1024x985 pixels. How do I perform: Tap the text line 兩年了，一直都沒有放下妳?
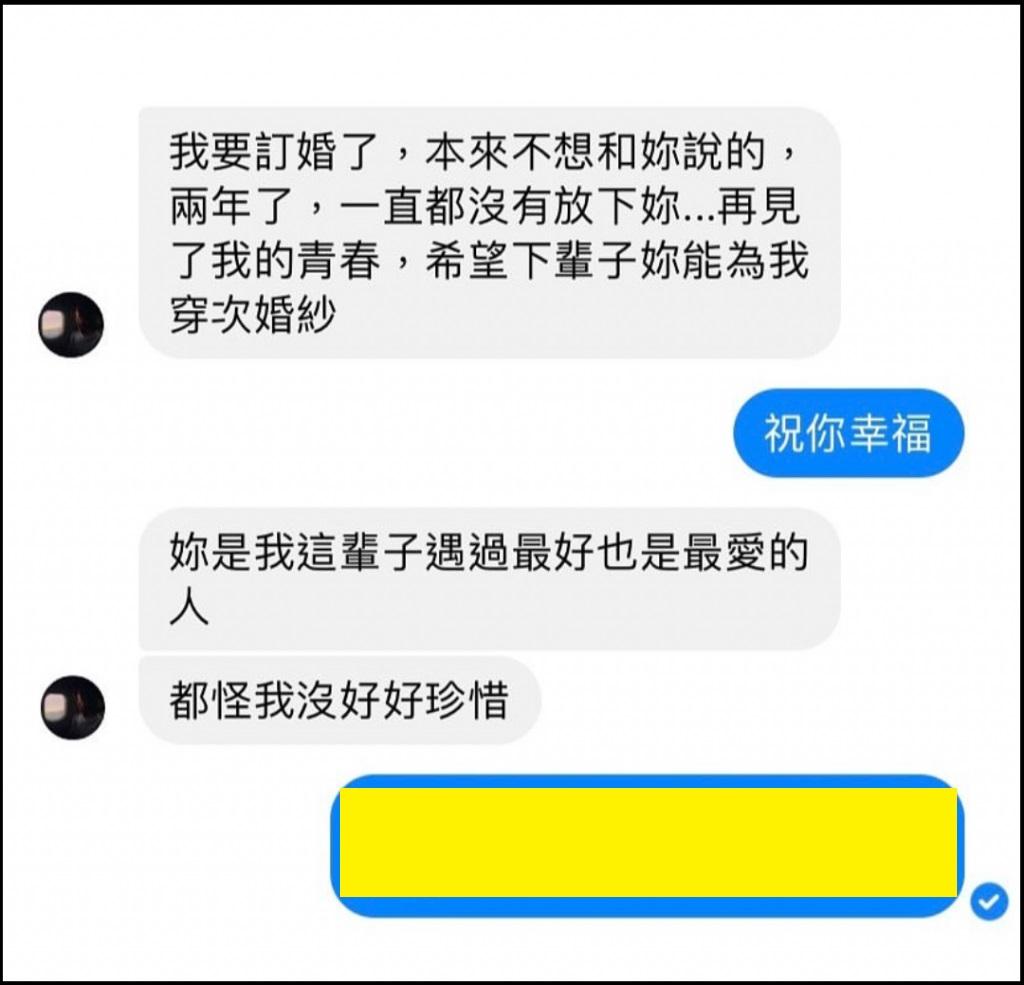(425, 206)
